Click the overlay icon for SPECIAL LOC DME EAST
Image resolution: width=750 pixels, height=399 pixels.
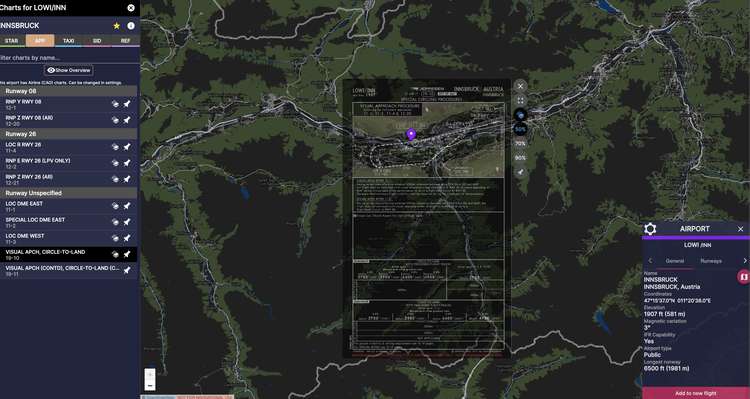click(x=115, y=222)
